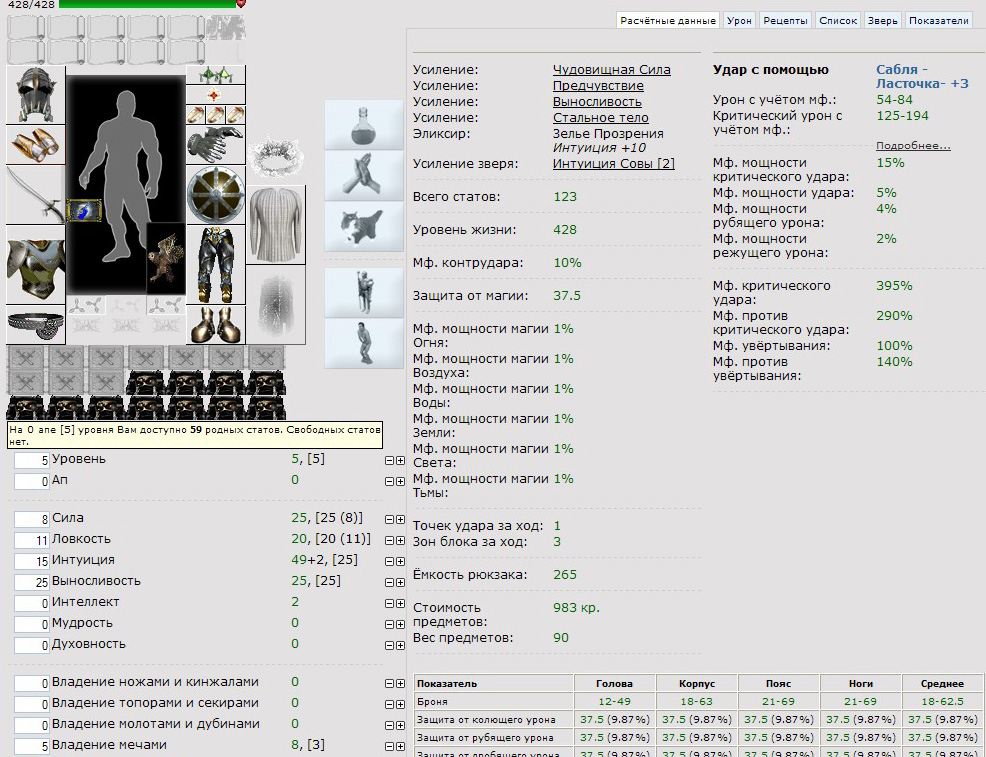This screenshot has width=986, height=757.
Task: Open the Предчувствие boost link
Action: 598,86
